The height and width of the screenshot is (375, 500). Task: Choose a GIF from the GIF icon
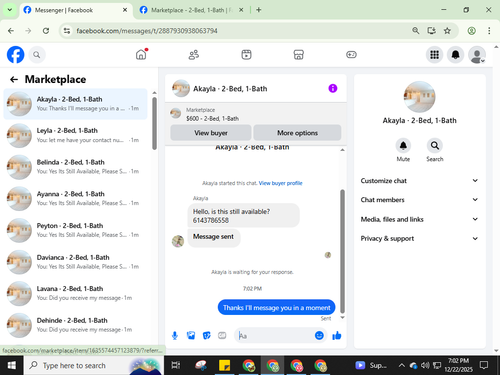[222, 335]
